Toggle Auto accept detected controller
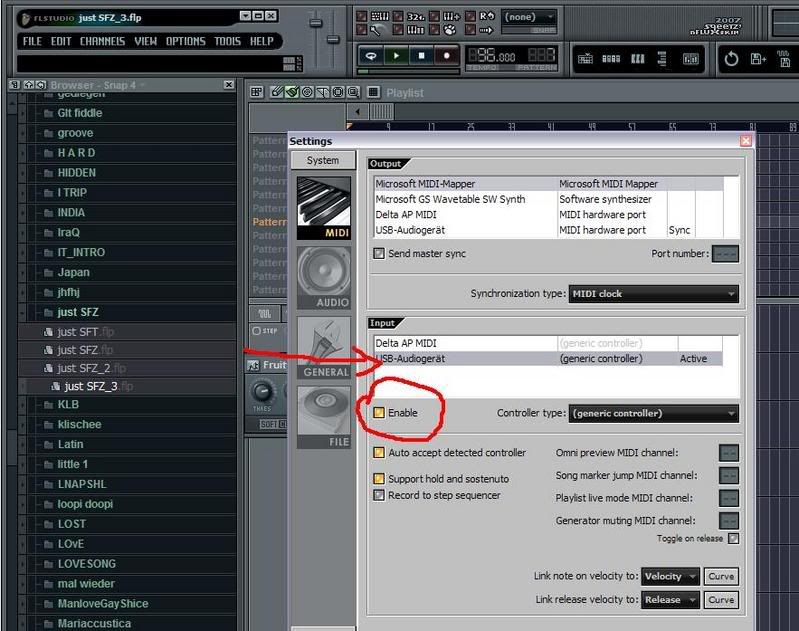Image resolution: width=799 pixels, height=631 pixels. (379, 453)
